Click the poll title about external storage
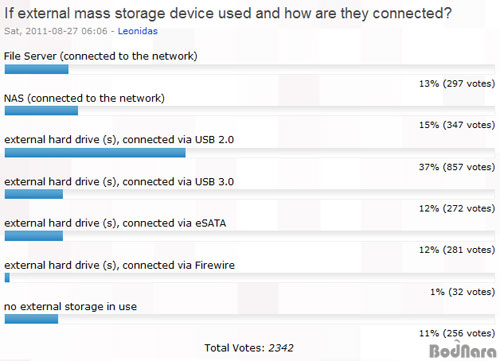The image size is (500, 361). pyautogui.click(x=228, y=13)
